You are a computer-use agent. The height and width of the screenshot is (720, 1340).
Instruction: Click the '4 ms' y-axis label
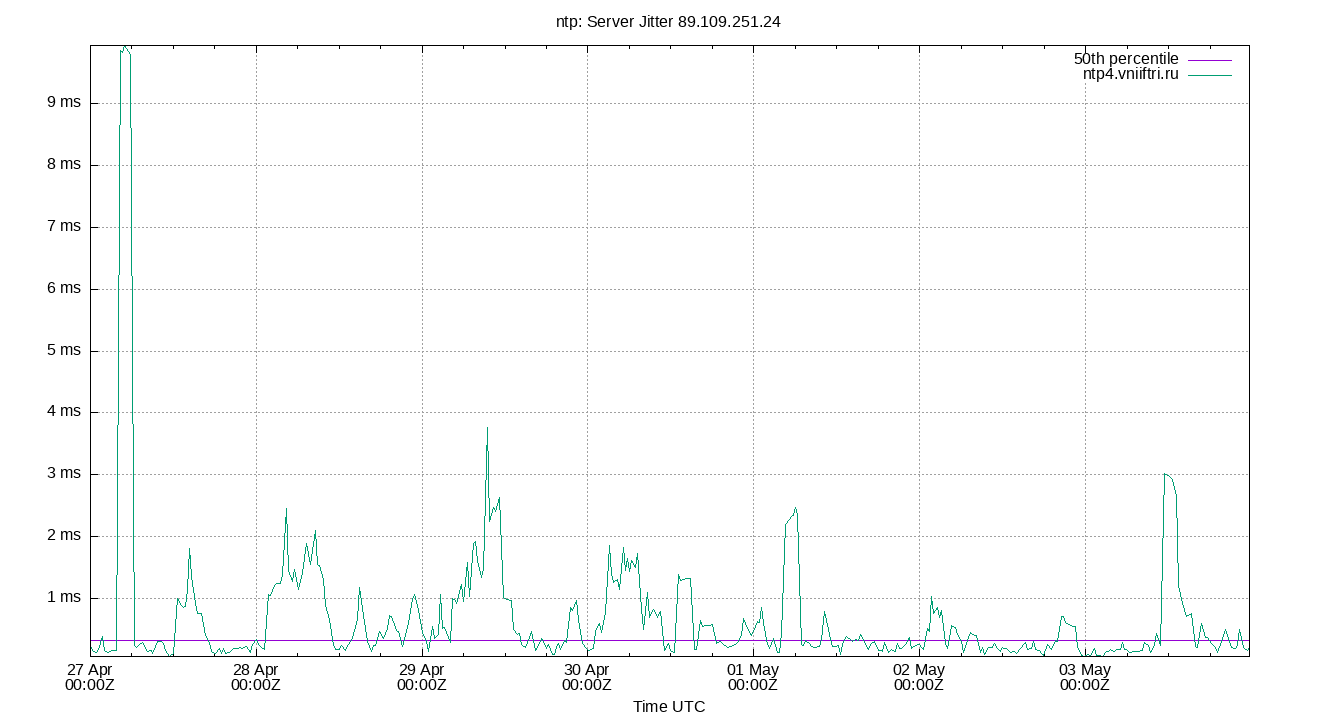coord(64,412)
